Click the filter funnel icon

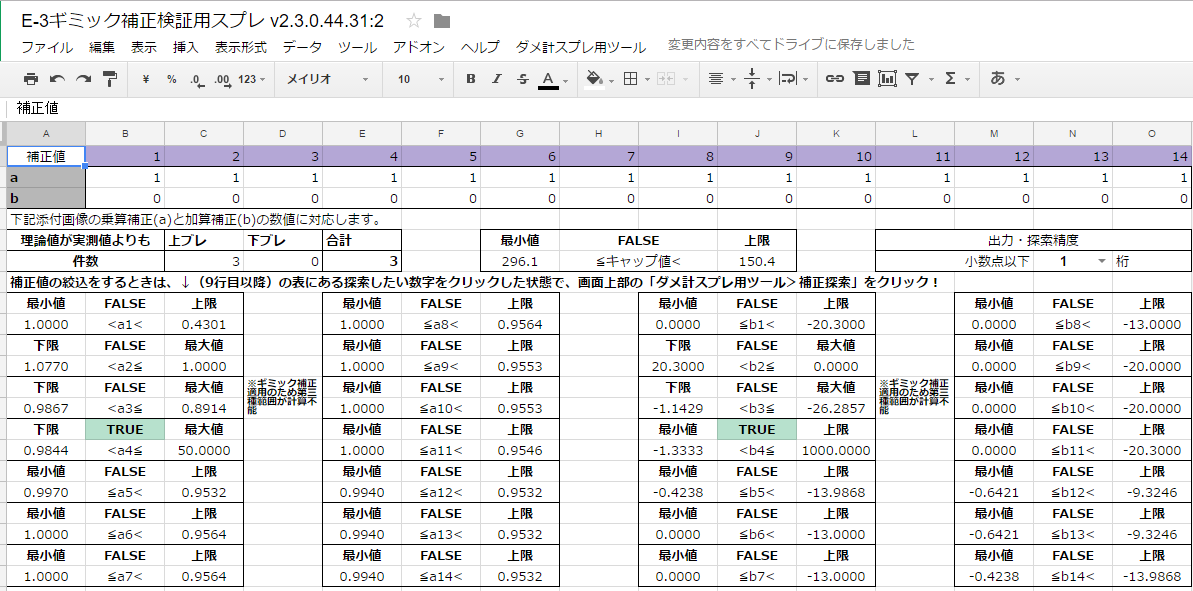click(912, 79)
